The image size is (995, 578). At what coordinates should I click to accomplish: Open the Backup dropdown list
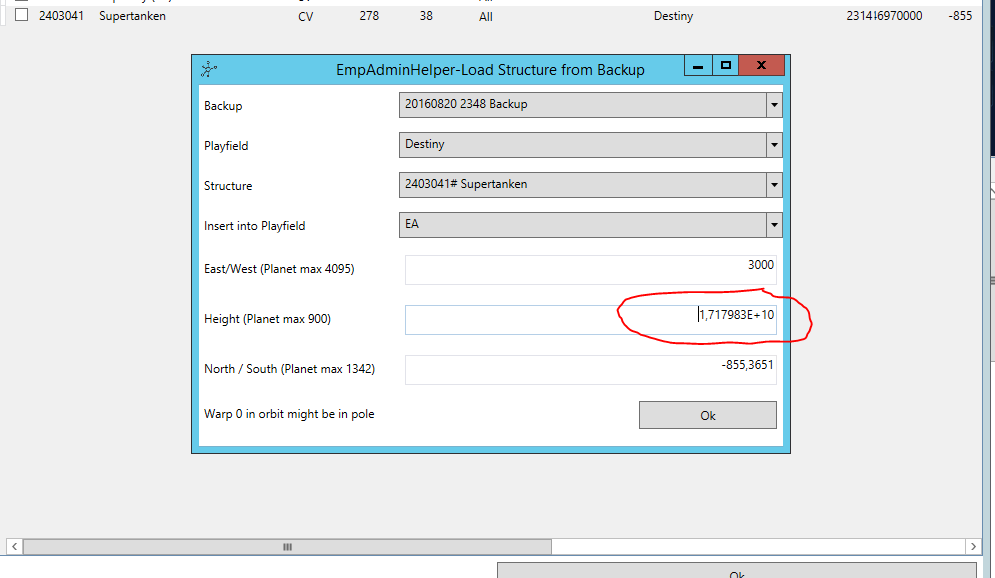774,105
